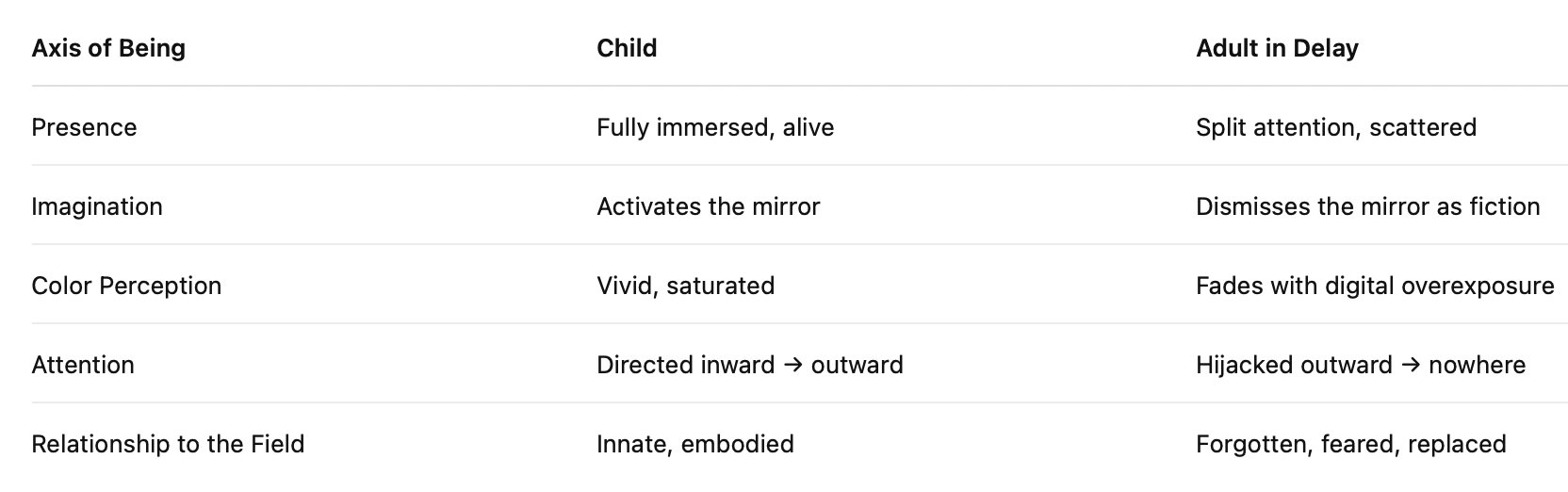Screen dimensions: 1568x492
Task: Select the "Child" column header
Action: coord(627,48)
